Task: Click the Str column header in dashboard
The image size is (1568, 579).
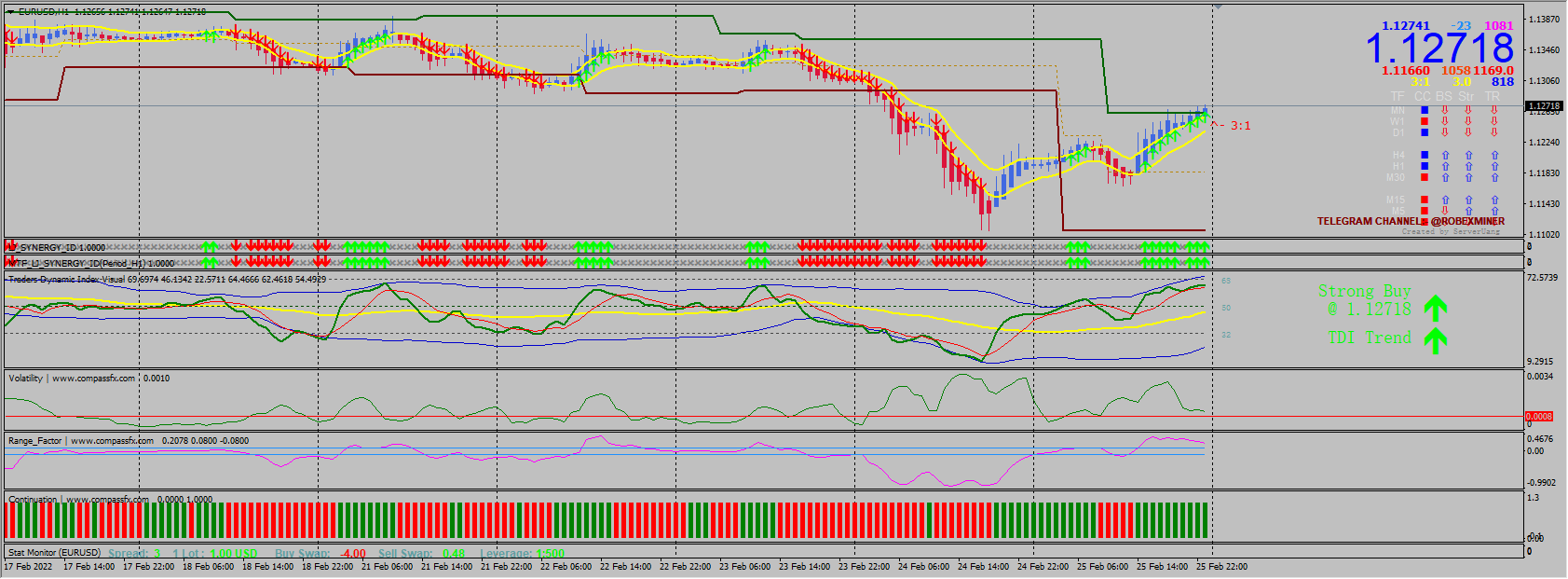Action: 1466,96
